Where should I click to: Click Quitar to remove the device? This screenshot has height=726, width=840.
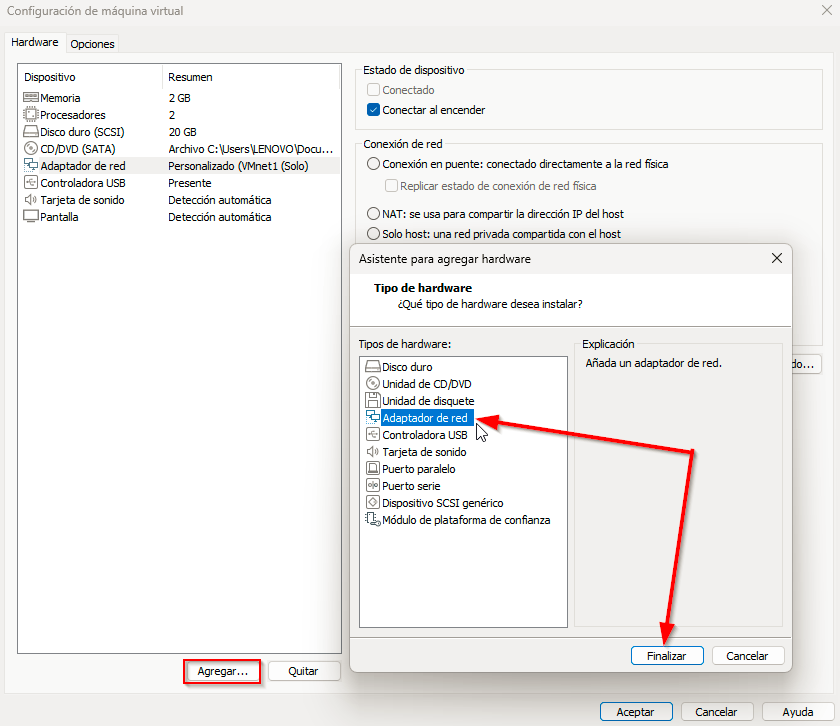[x=303, y=672]
